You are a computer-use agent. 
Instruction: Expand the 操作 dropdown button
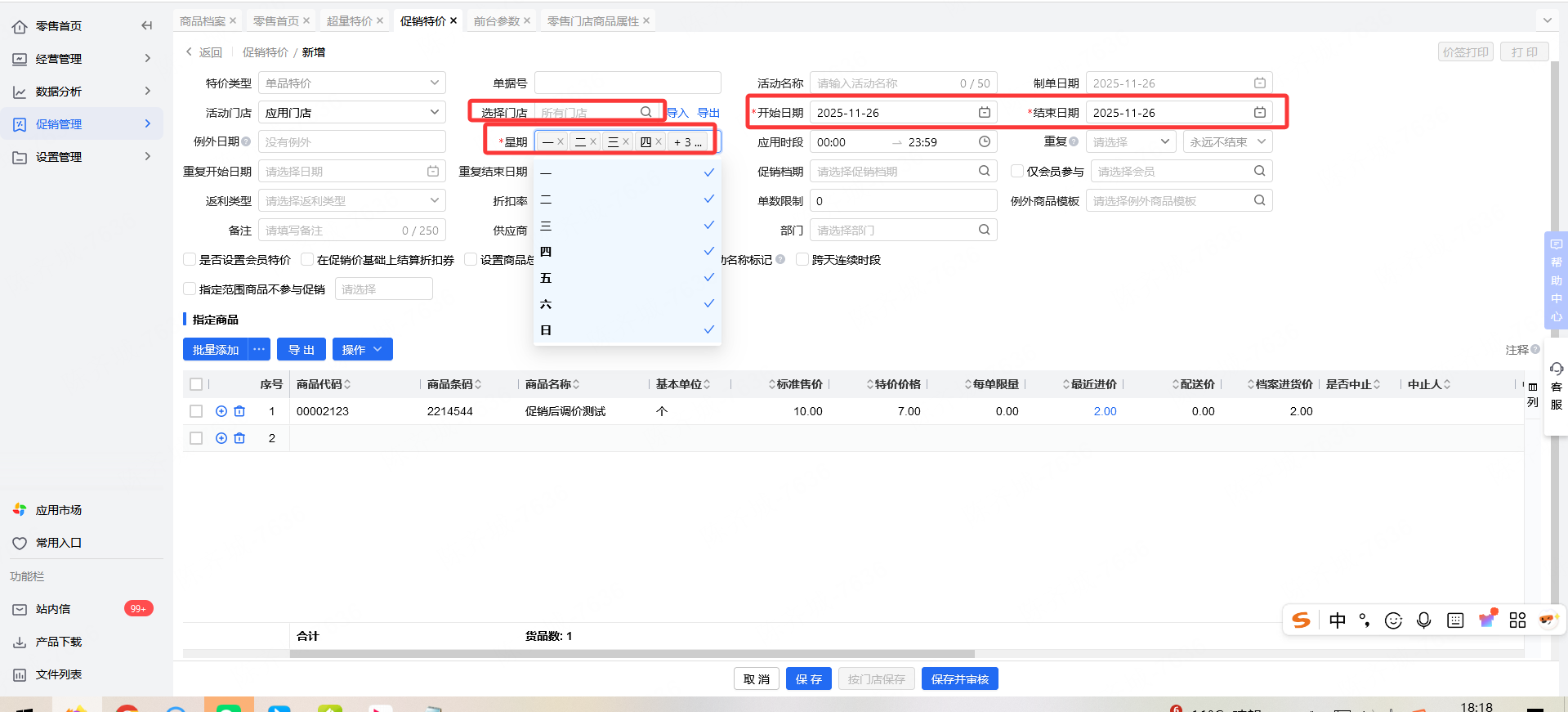coord(361,350)
